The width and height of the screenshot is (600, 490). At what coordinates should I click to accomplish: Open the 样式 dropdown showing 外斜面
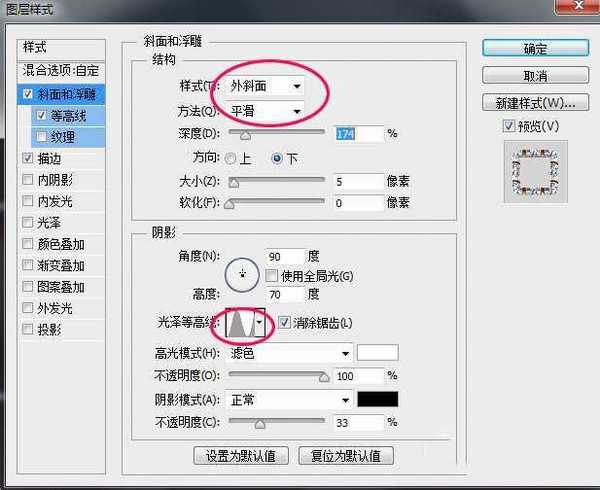tap(265, 86)
